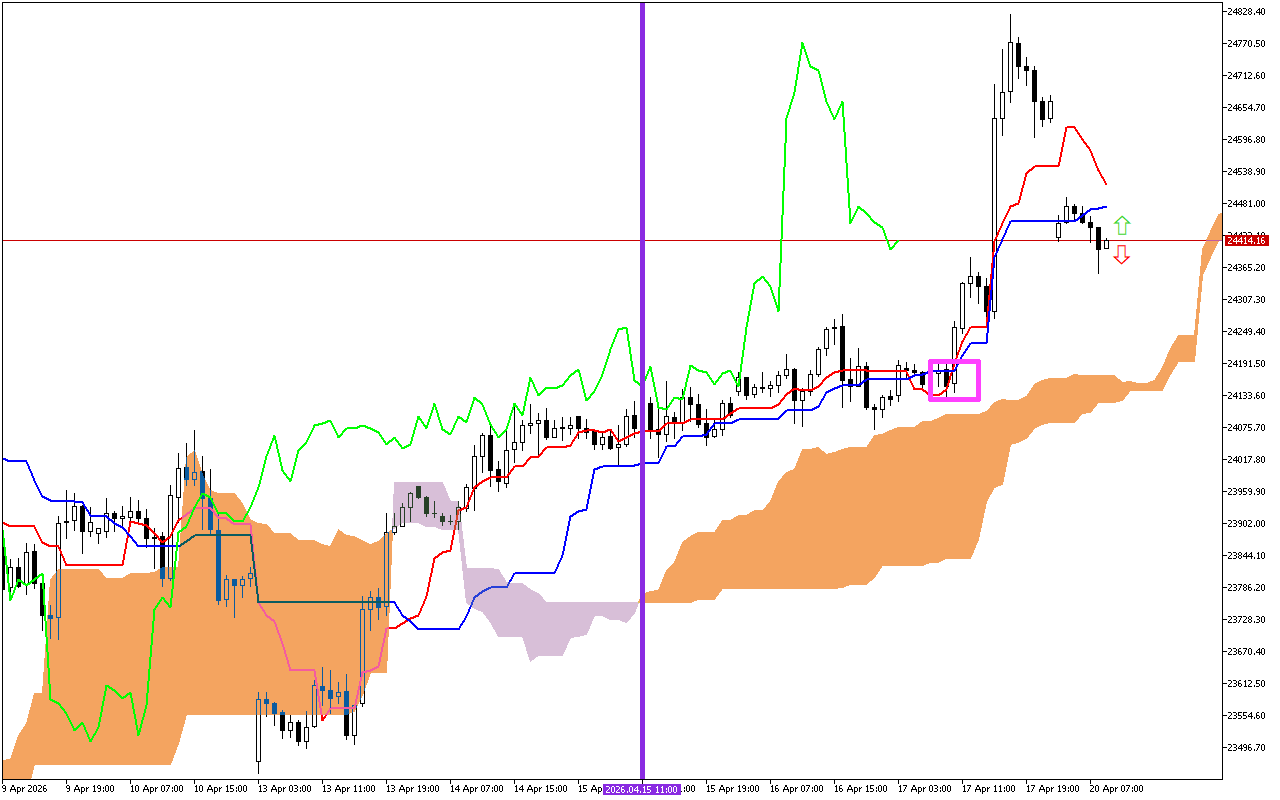Image resolution: width=1280 pixels, height=800 pixels.
Task: Click the 9 Apr 2026 time label
Action: (25, 789)
